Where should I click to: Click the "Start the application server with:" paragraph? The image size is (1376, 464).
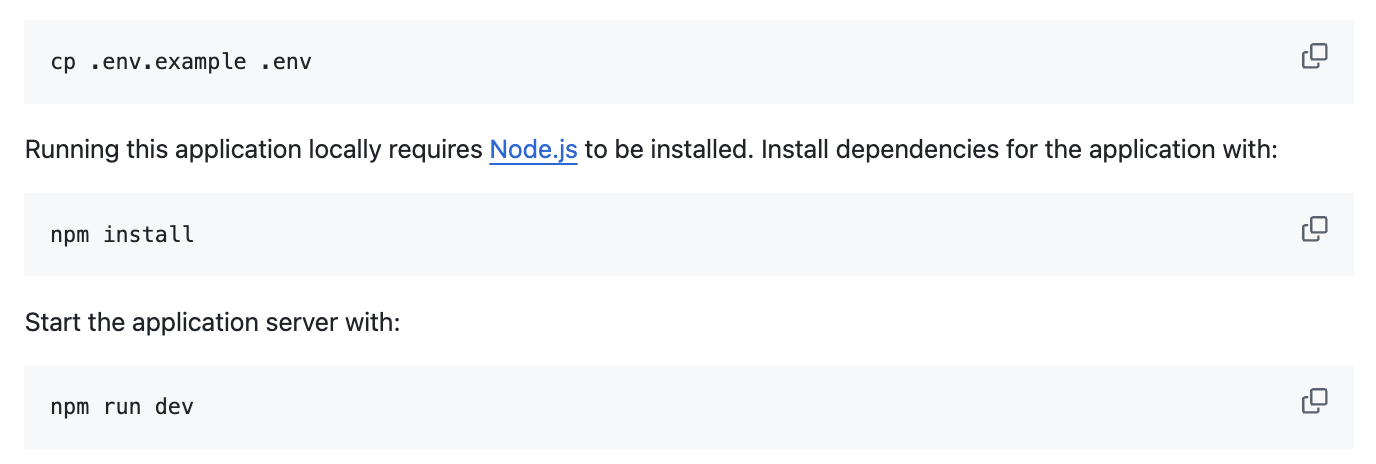click(x=212, y=323)
